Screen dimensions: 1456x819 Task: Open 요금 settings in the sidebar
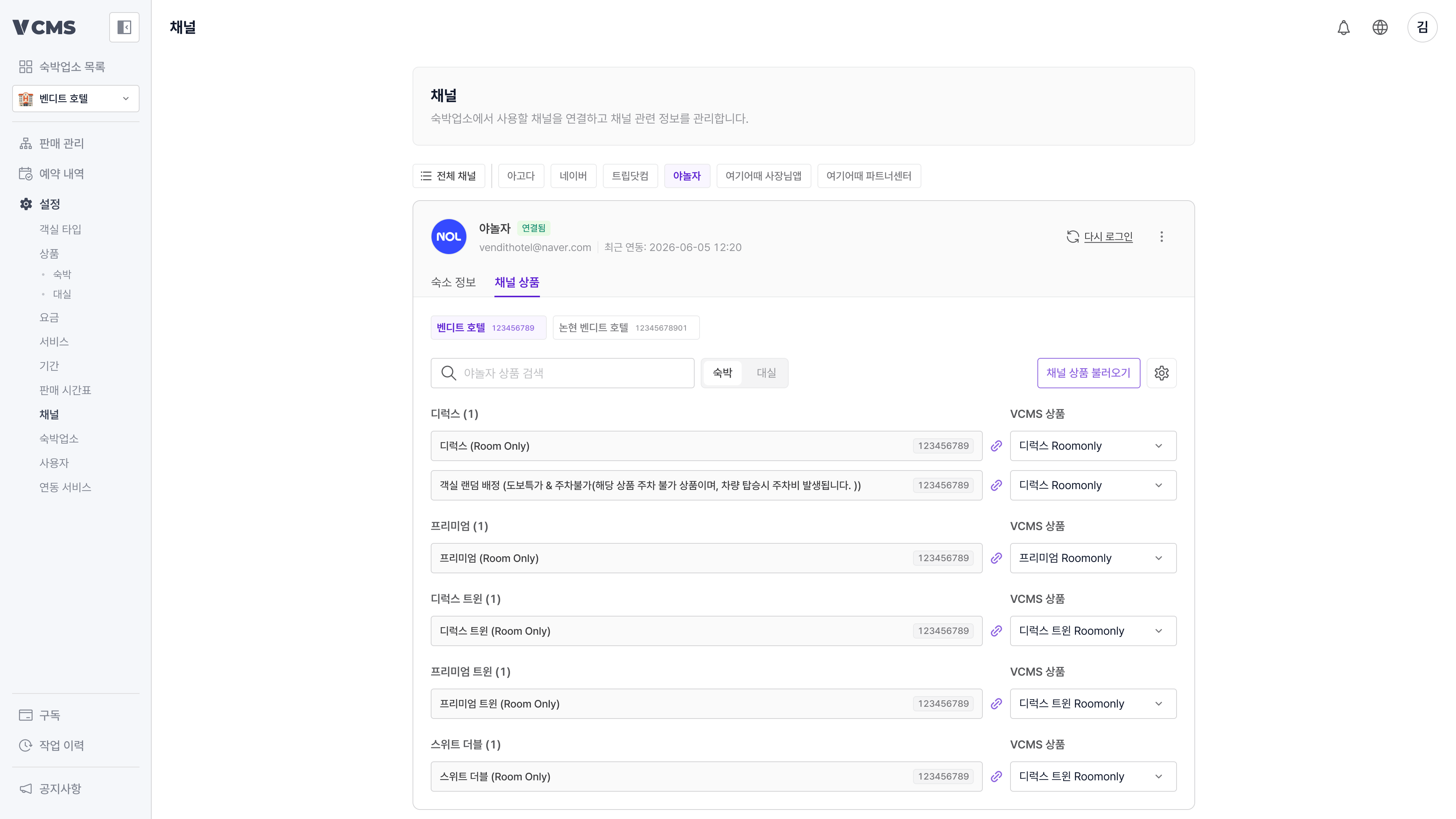point(49,318)
